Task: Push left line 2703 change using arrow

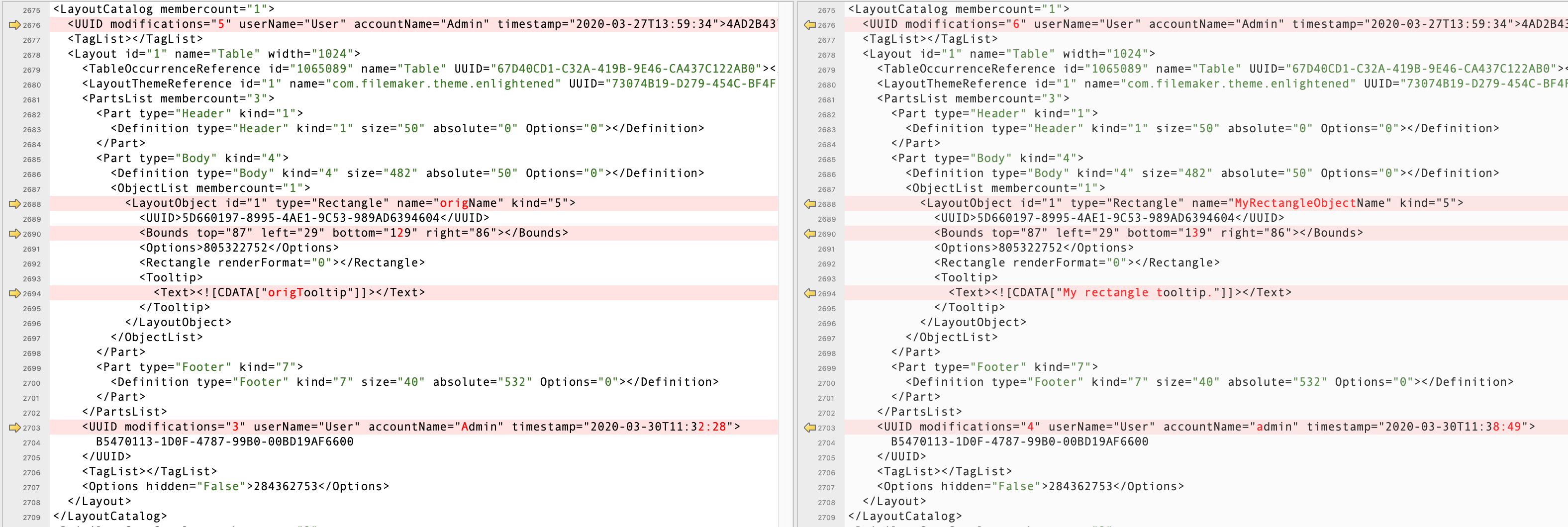Action: (14, 428)
